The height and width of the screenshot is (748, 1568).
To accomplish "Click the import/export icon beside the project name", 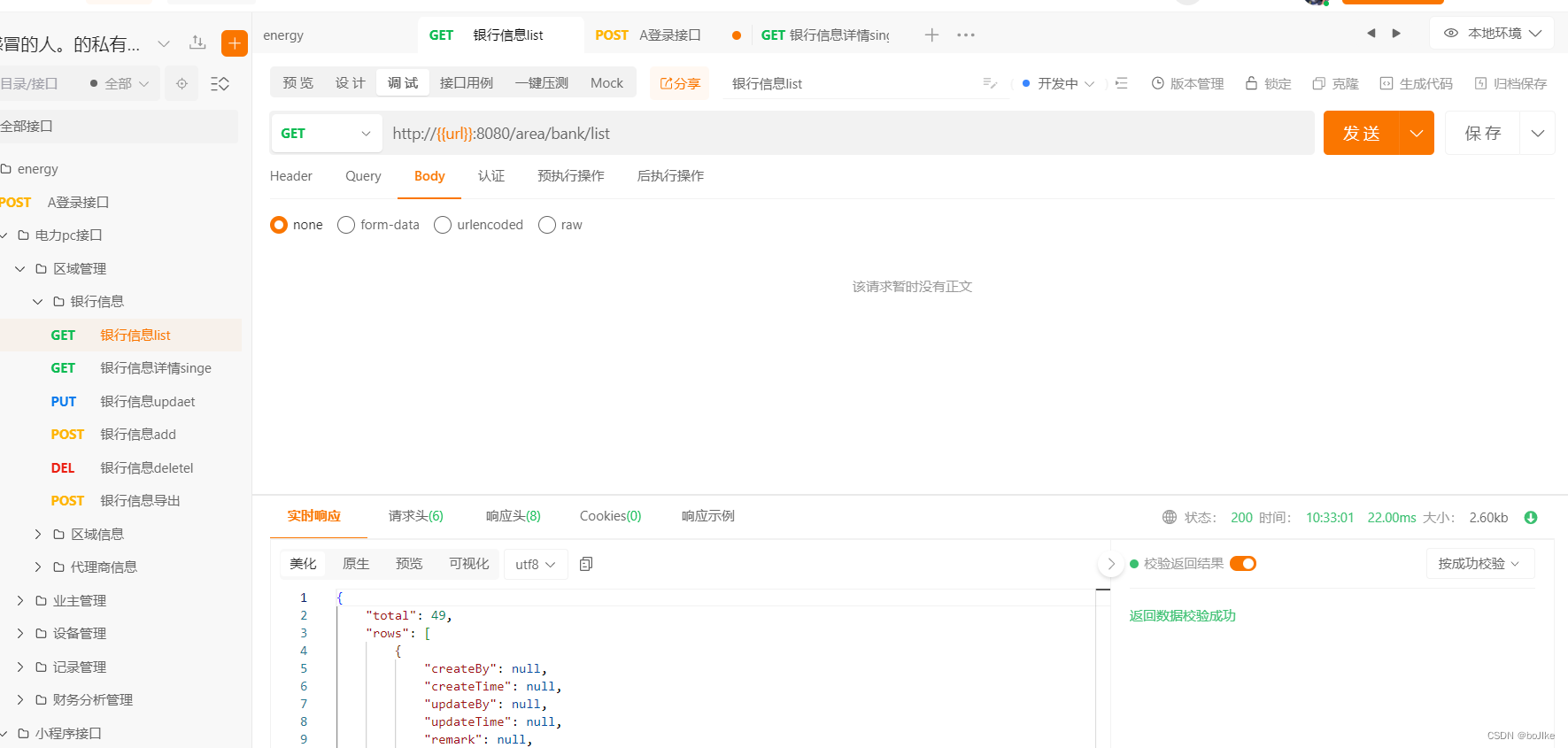I will tap(197, 42).
